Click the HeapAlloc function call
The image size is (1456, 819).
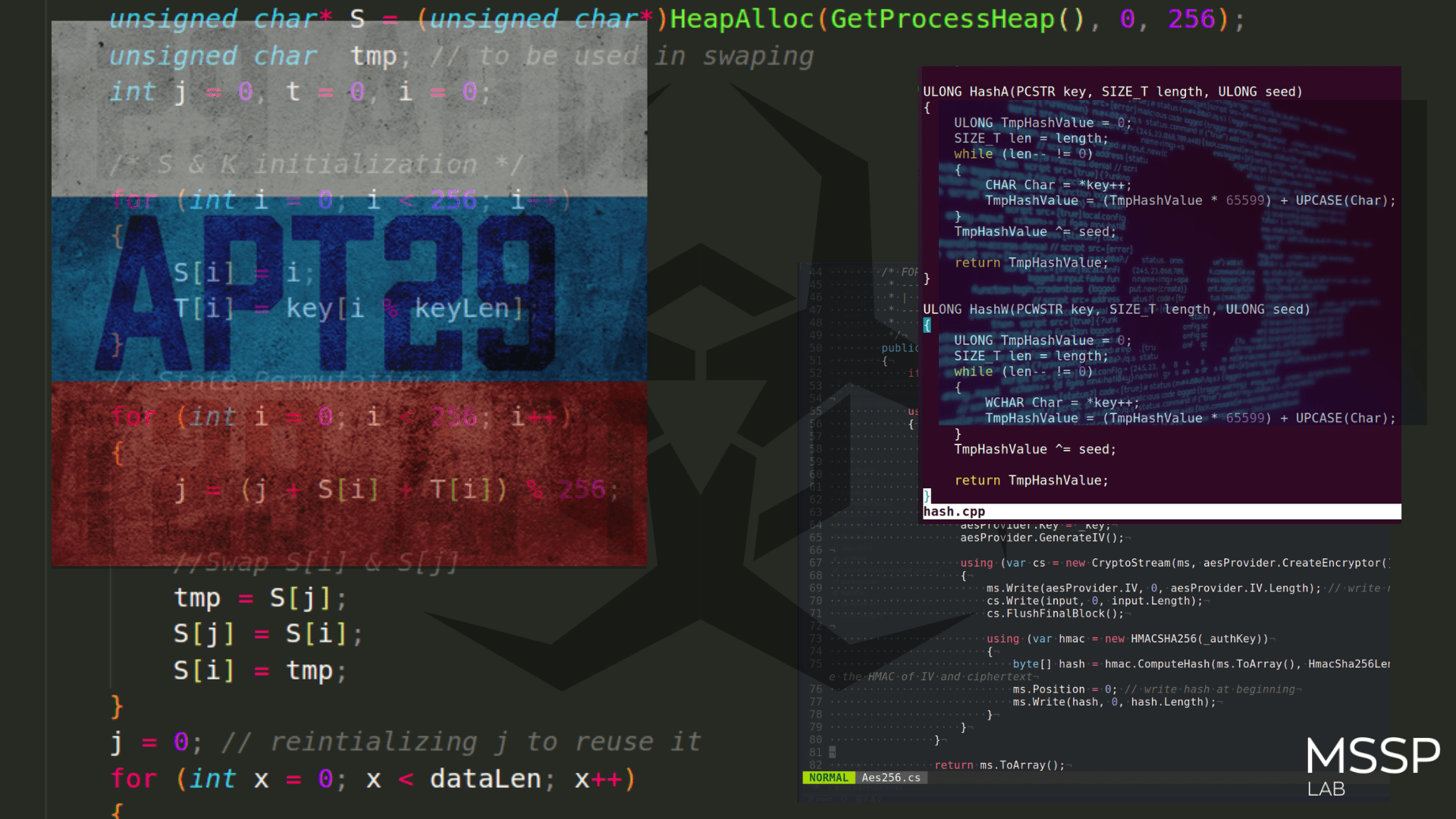742,19
